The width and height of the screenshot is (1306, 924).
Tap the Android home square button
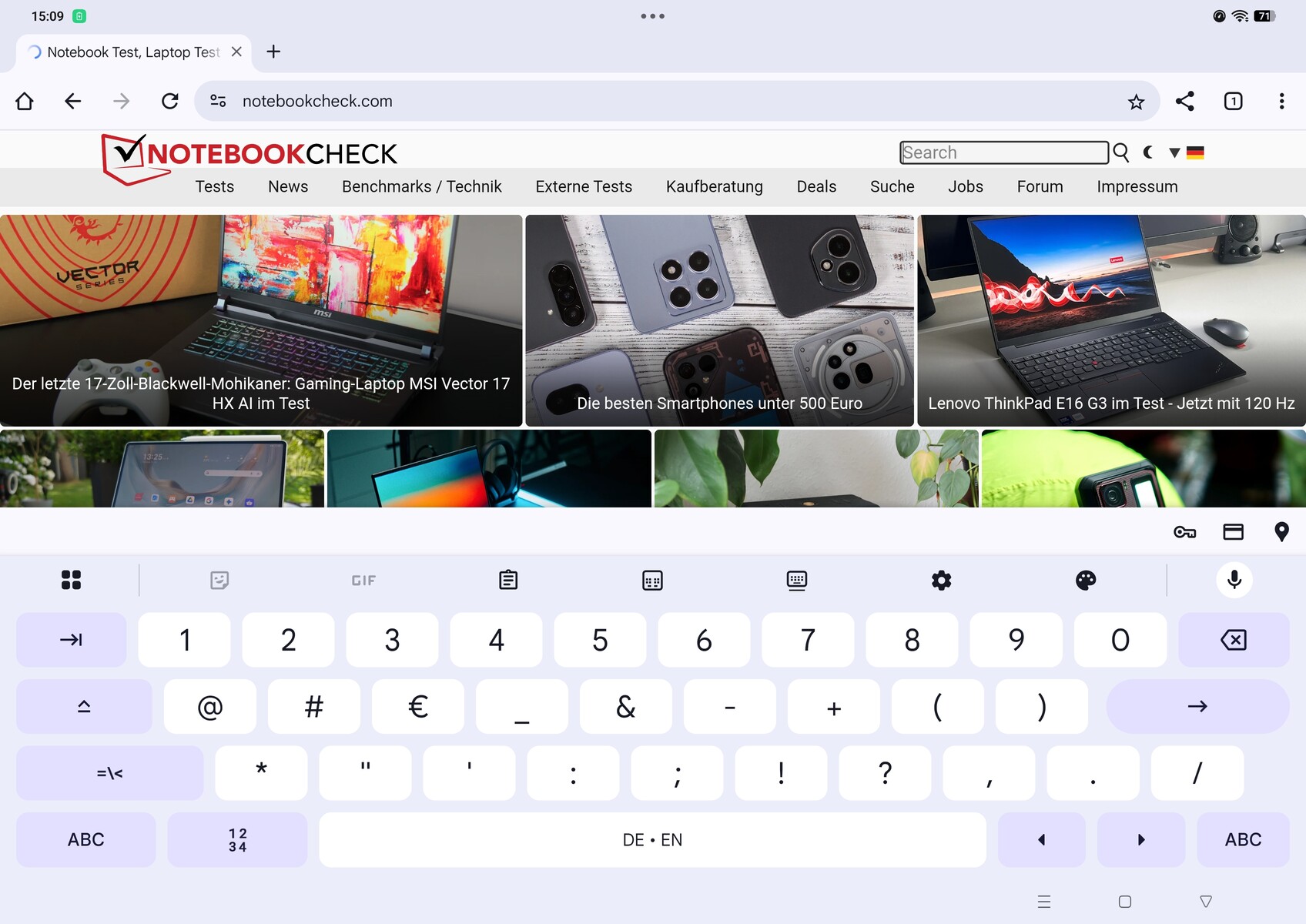tap(1125, 902)
